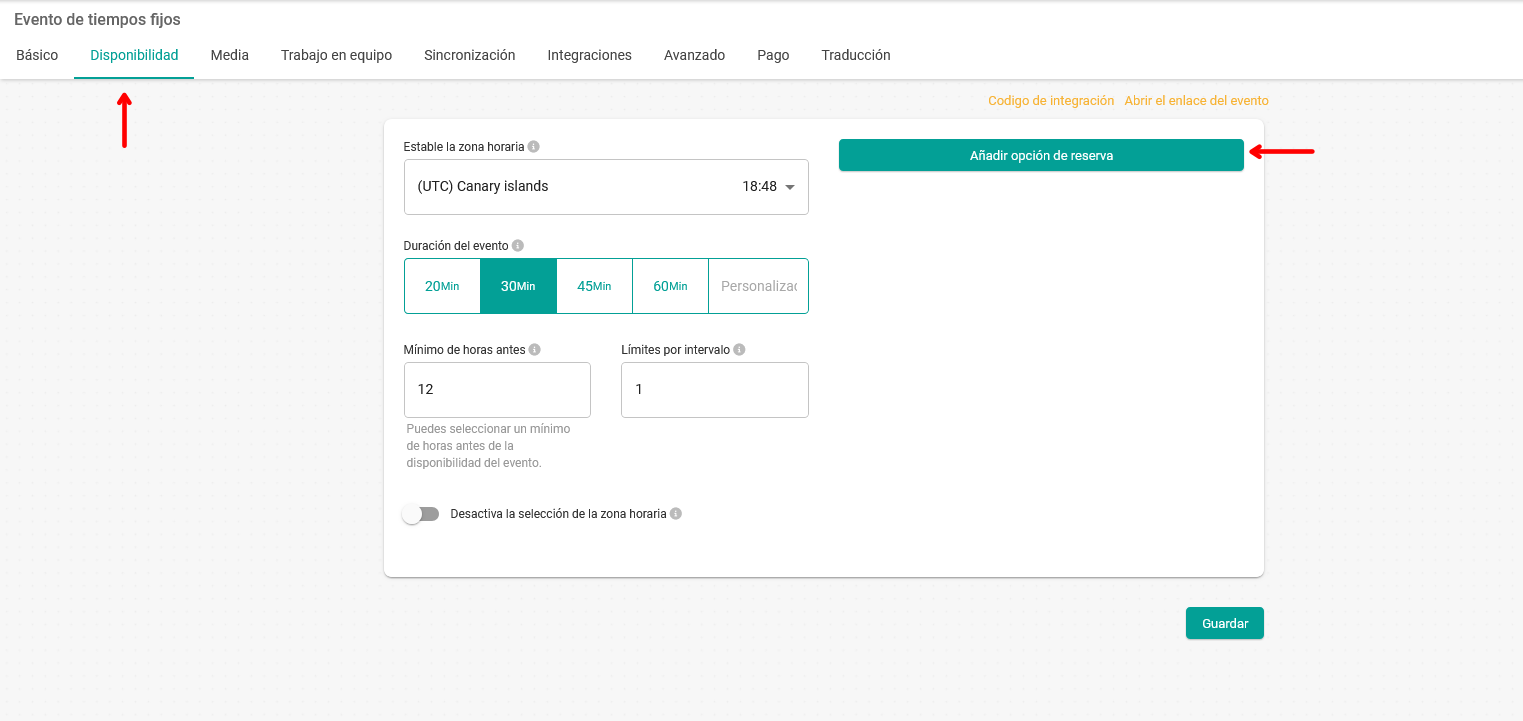Focus the Mínimo de horas antes field
Screen dimensions: 1523x721
497,390
